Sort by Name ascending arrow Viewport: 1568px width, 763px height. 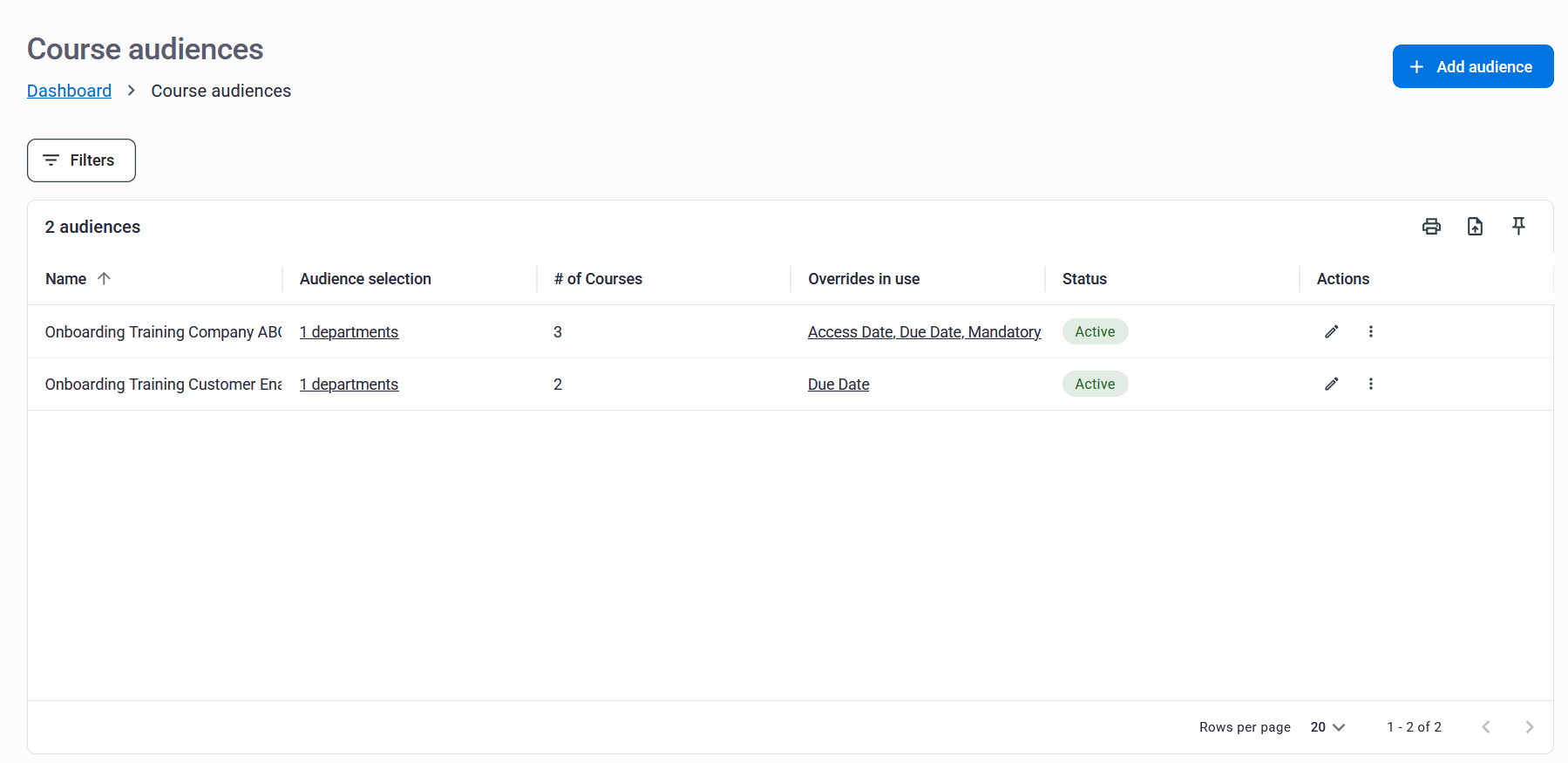click(104, 279)
